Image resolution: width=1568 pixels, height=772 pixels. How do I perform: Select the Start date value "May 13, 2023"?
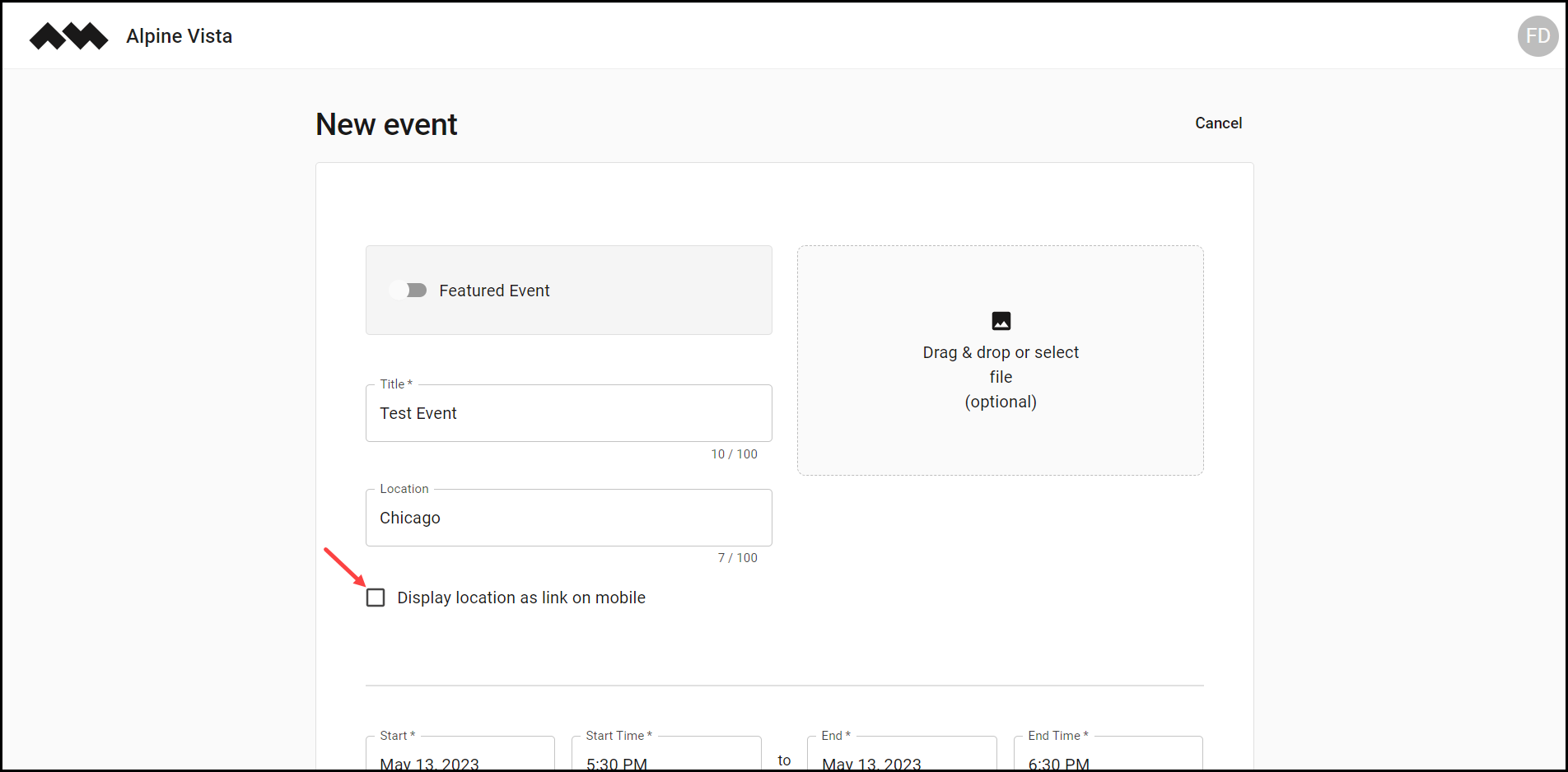pyautogui.click(x=429, y=764)
